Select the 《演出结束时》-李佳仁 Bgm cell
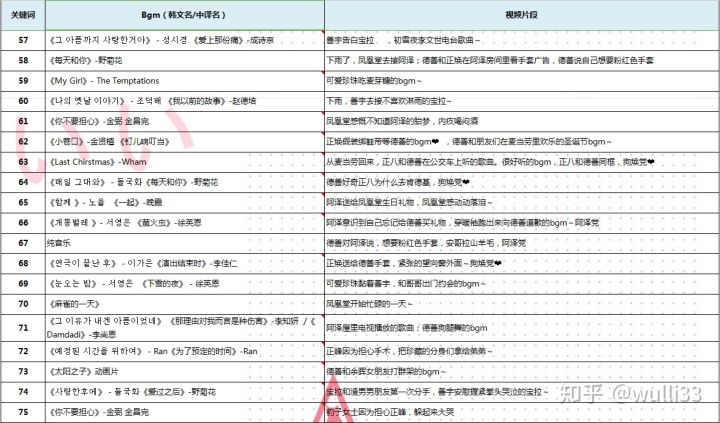This screenshot has height=423, width=720. click(185, 264)
